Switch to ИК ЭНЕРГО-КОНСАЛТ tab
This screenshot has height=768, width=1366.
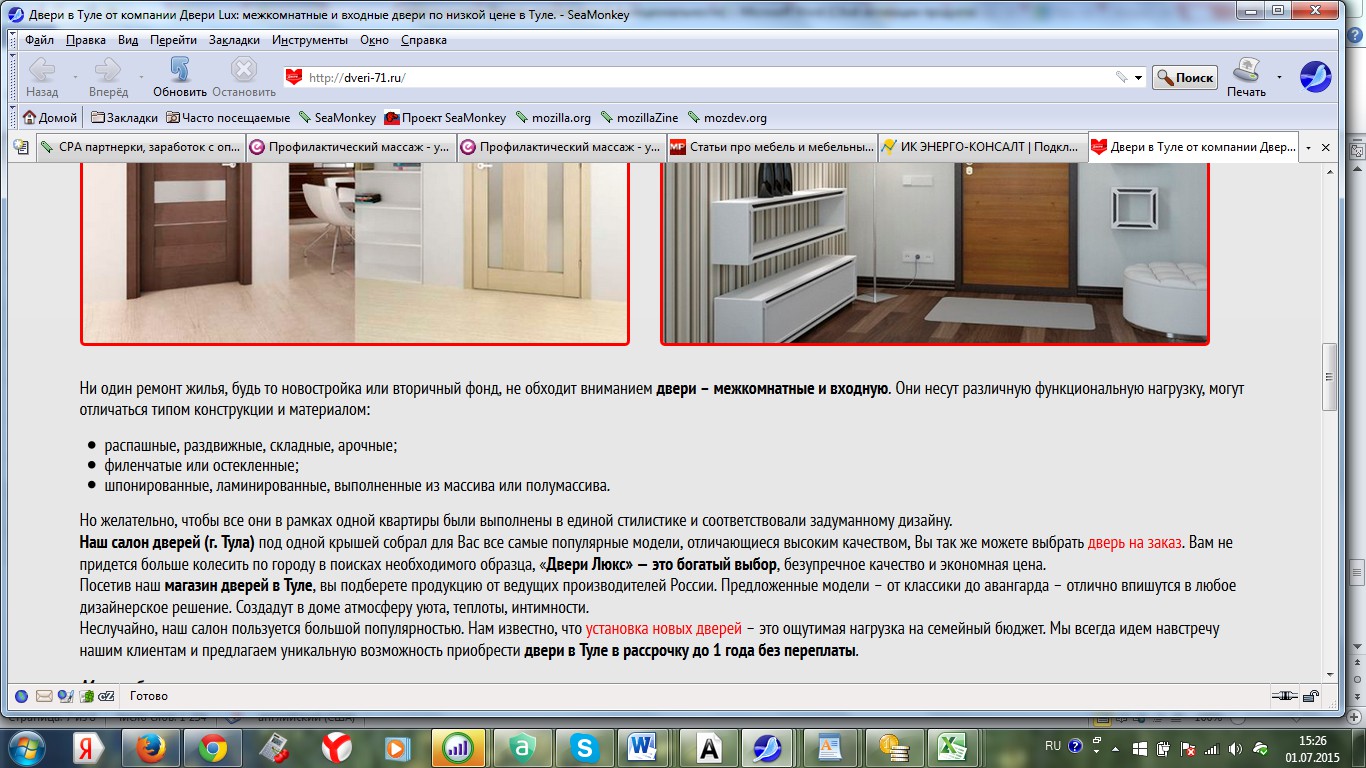981,147
